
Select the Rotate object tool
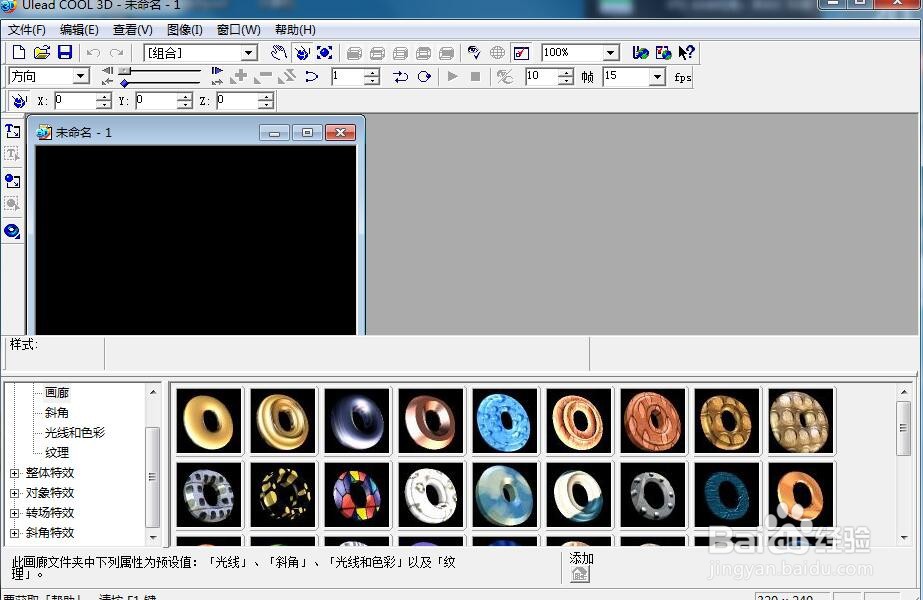coord(303,52)
